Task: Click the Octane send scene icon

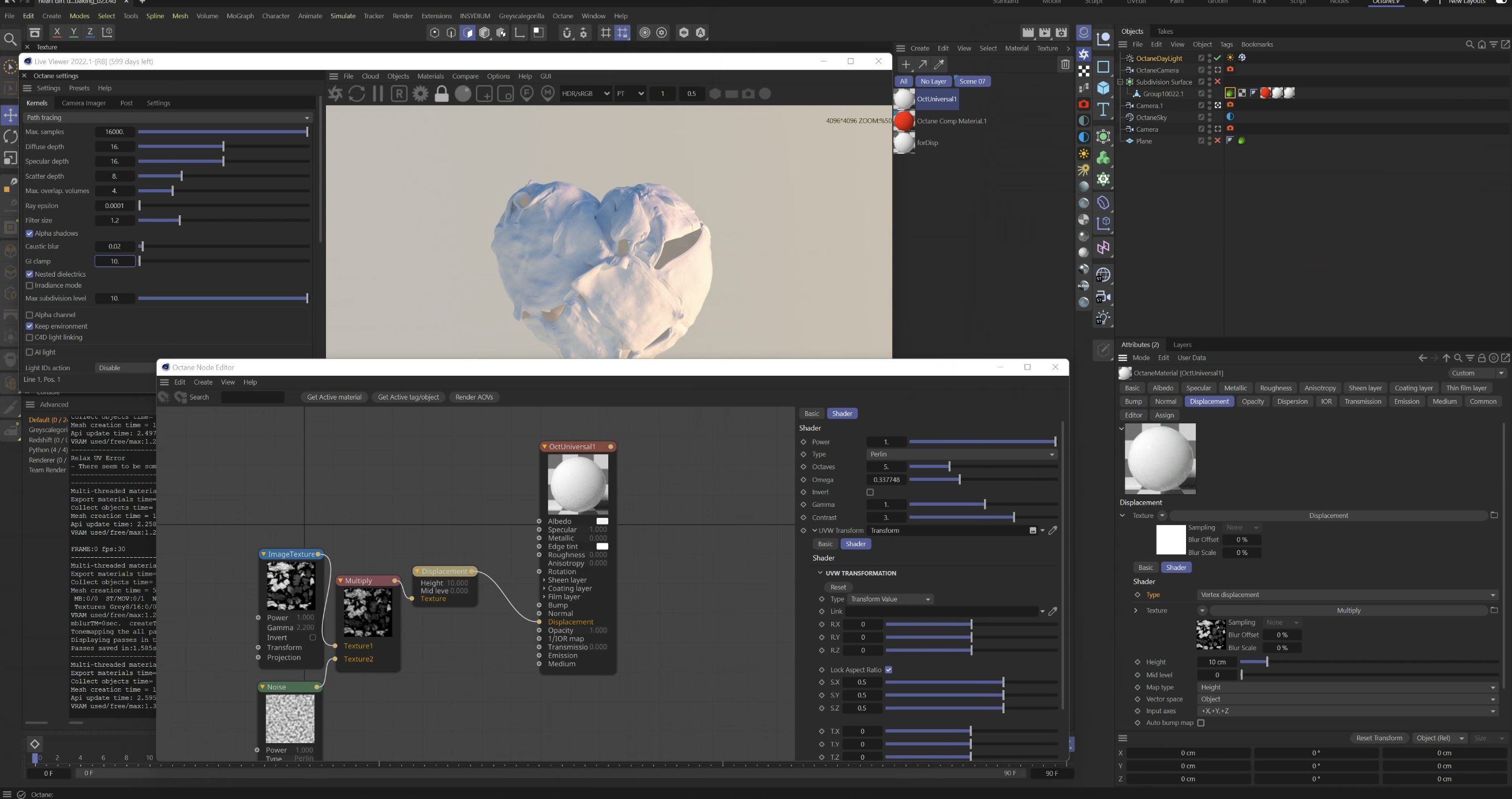Action: 335,94
